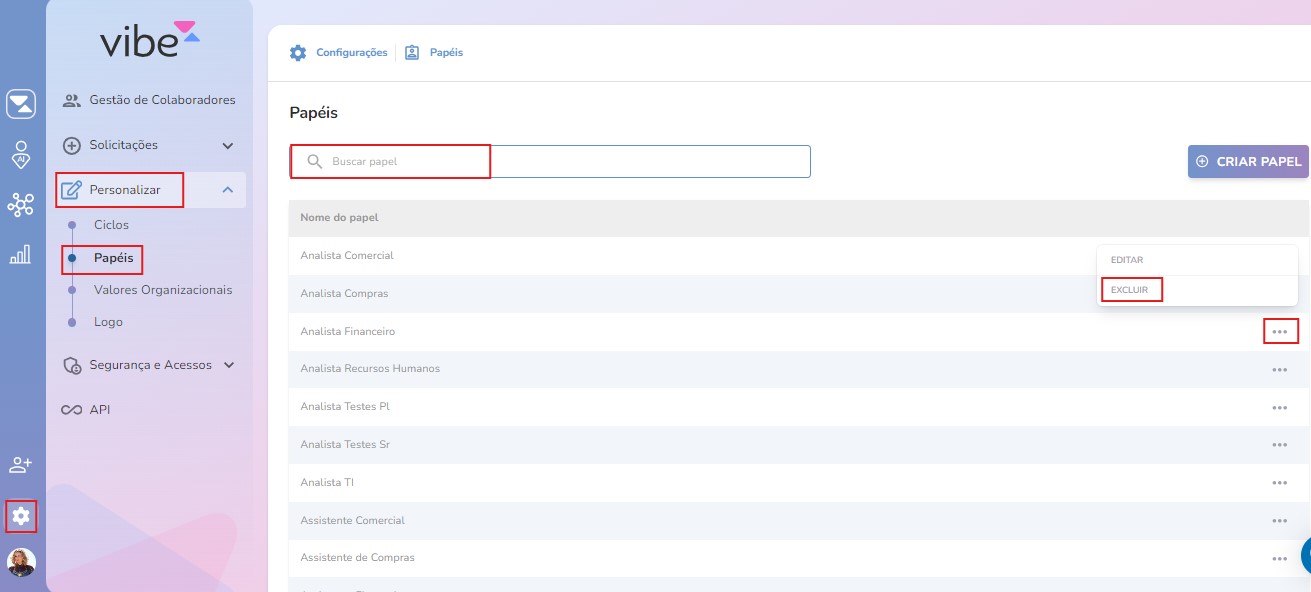Image resolution: width=1311 pixels, height=592 pixels.
Task: Click the add user icon in left rail
Action: pos(21,465)
